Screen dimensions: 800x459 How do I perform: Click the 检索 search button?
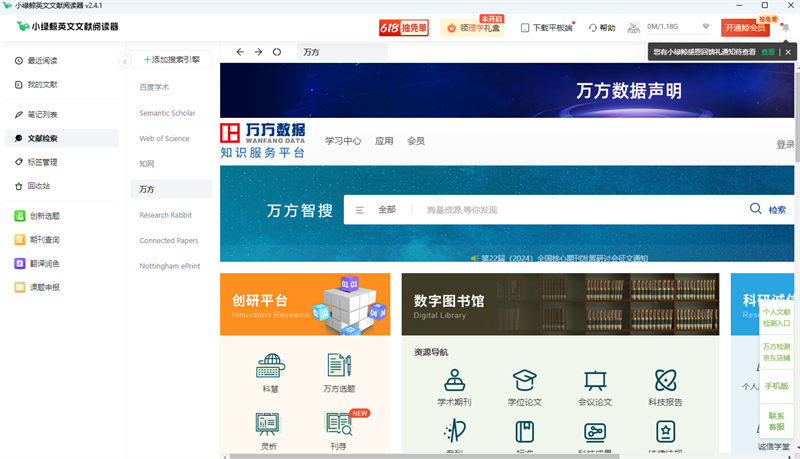tap(768, 209)
